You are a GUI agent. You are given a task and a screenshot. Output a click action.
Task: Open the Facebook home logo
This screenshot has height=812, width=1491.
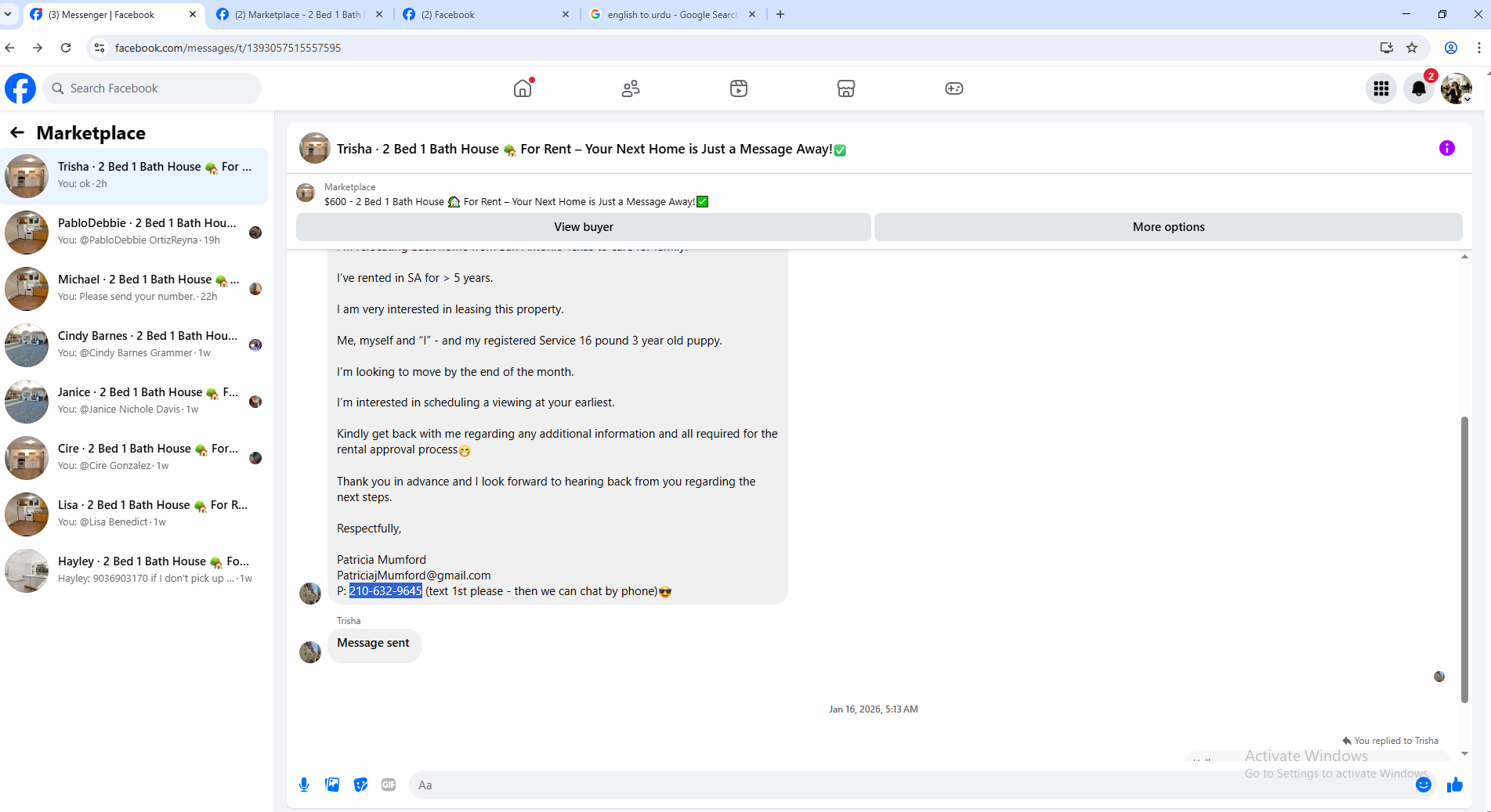pos(20,88)
